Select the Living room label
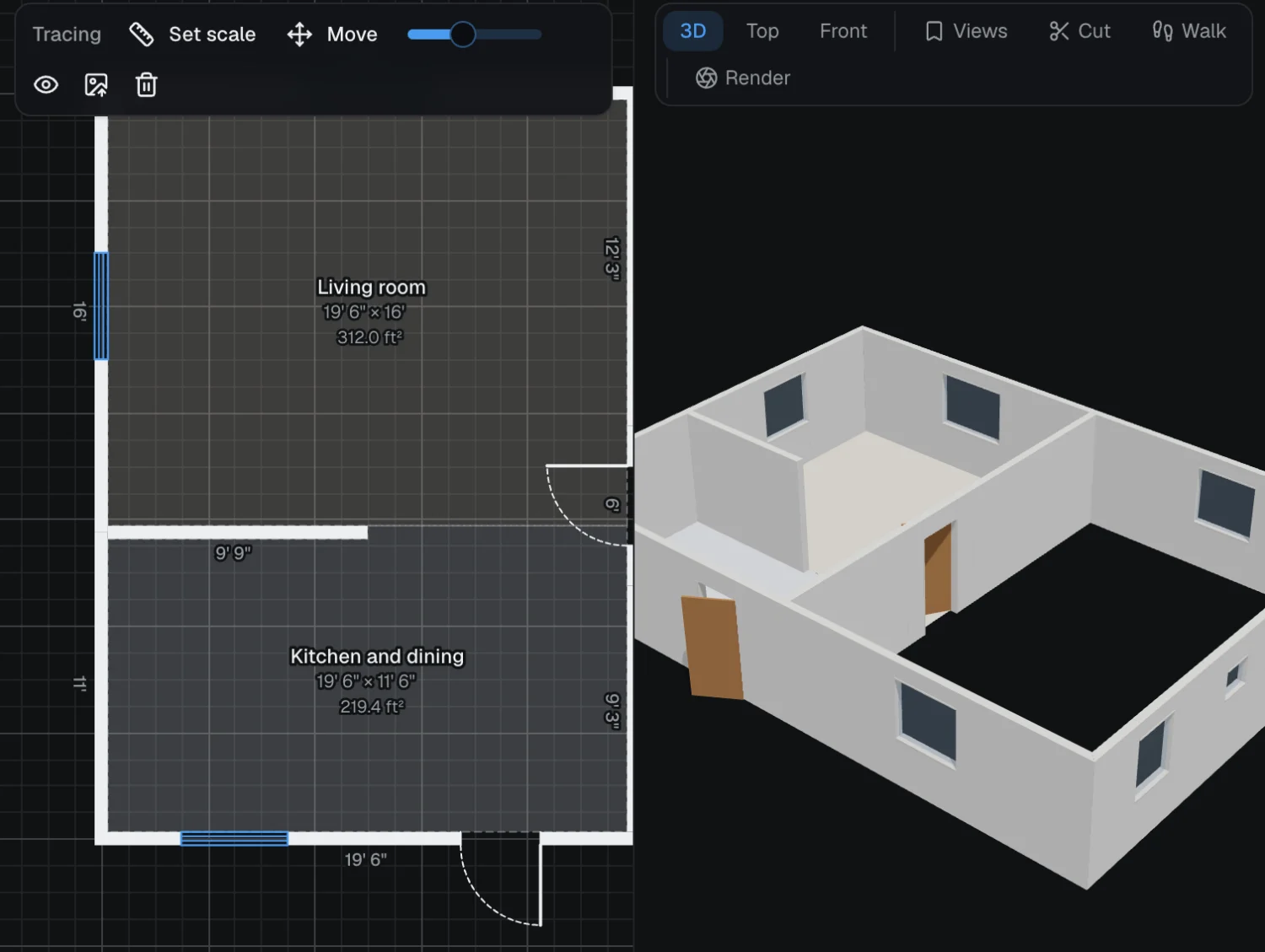1265x952 pixels. point(371,288)
